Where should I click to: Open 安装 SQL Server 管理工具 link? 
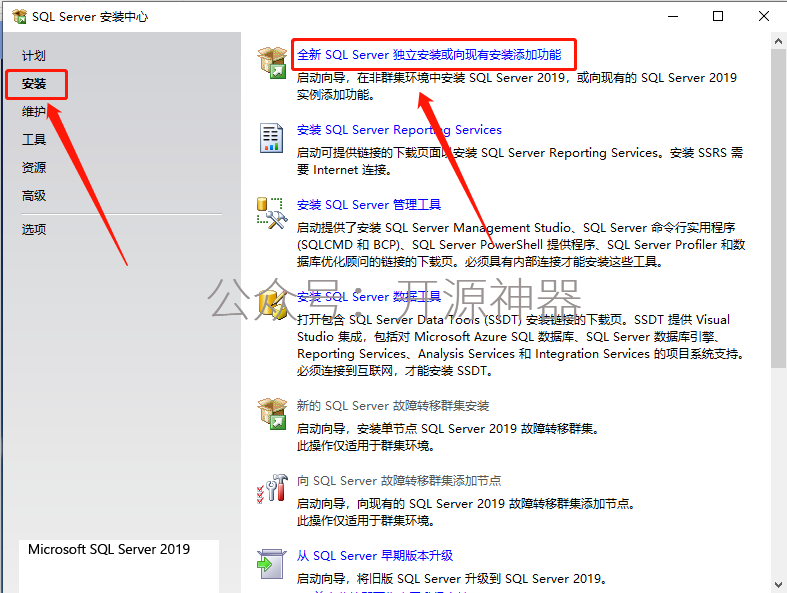pos(369,204)
